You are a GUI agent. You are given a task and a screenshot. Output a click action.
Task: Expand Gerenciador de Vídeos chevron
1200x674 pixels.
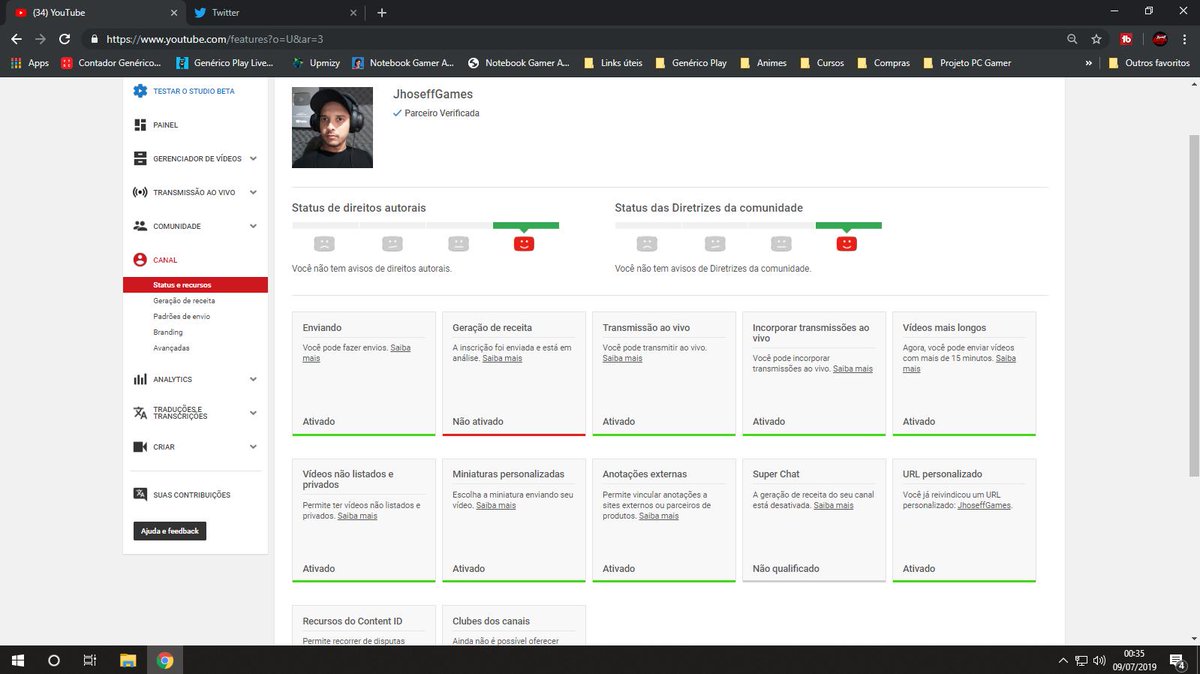pos(253,158)
